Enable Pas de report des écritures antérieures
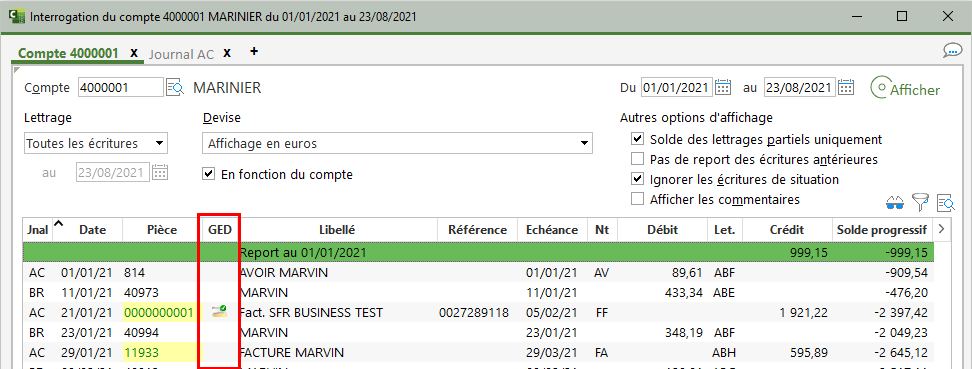 pyautogui.click(x=637, y=159)
